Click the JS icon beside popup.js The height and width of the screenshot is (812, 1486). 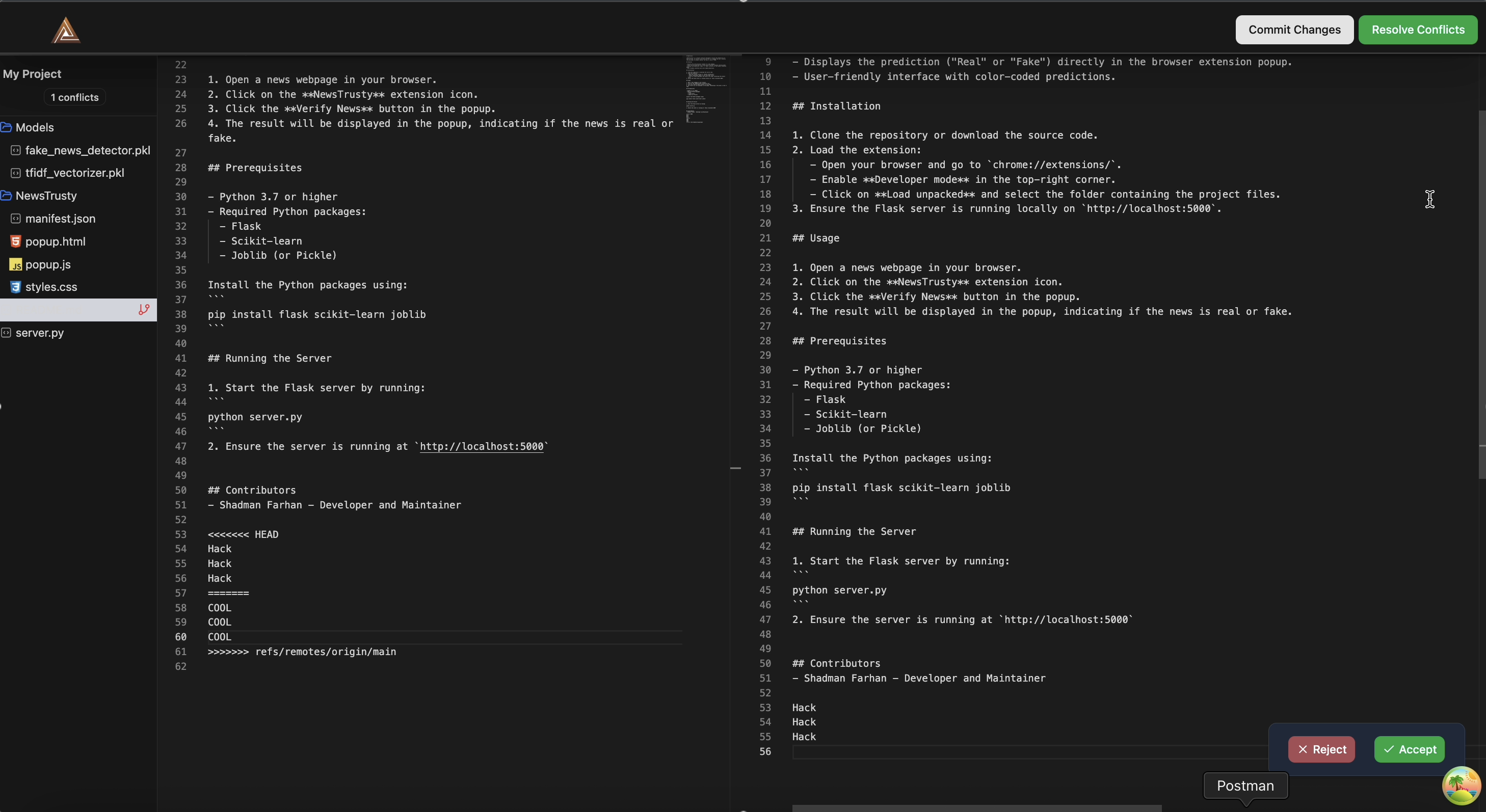16,265
